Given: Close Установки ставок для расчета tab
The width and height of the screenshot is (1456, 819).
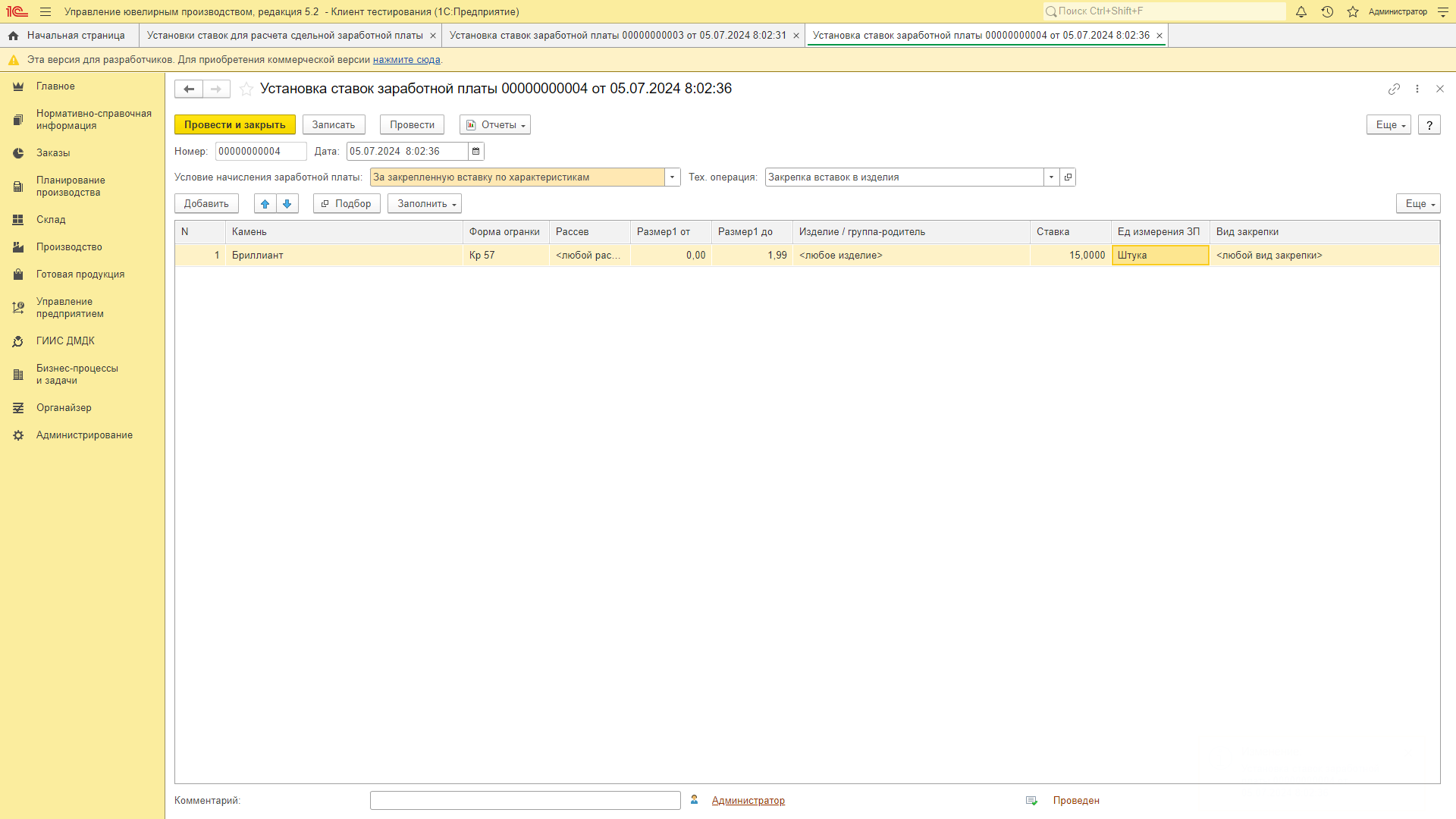Looking at the screenshot, I should click(x=433, y=36).
